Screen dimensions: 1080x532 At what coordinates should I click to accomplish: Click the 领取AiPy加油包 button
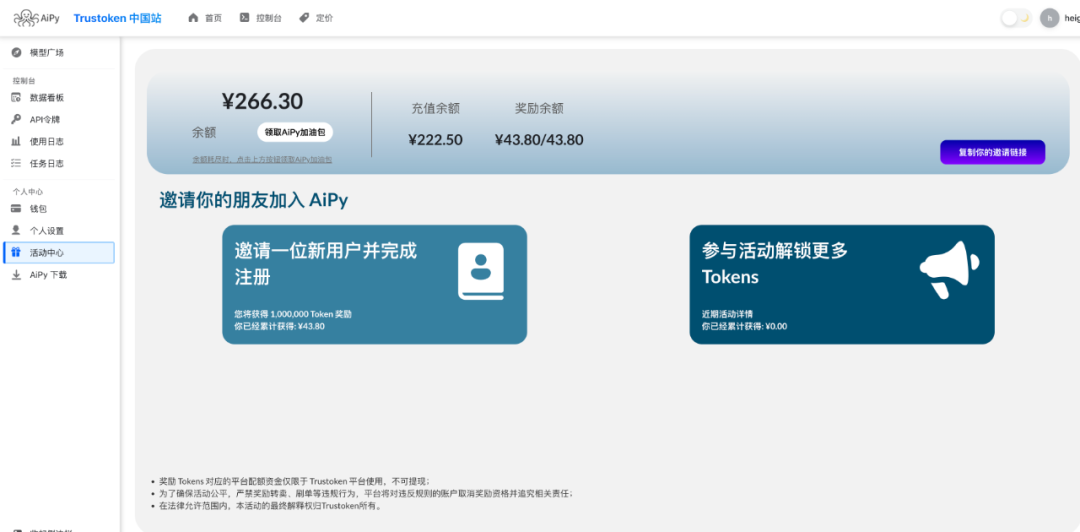pos(295,132)
